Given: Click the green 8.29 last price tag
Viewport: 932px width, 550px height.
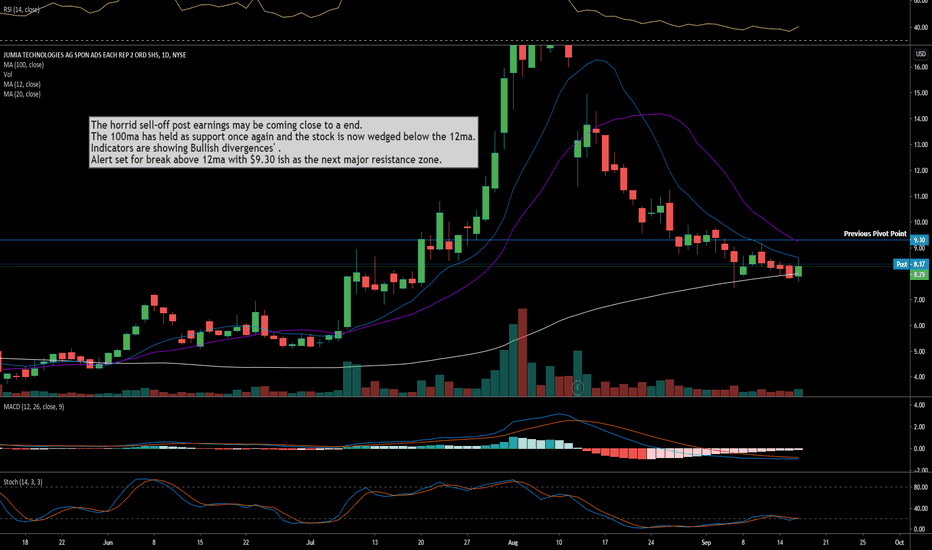Looking at the screenshot, I should pyautogui.click(x=919, y=275).
